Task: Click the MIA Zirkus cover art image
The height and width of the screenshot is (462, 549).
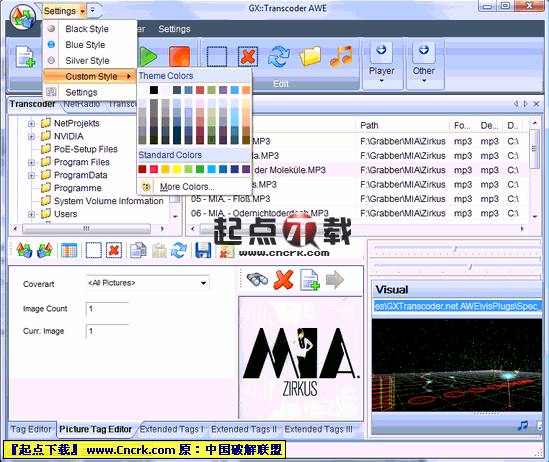Action: click(301, 357)
